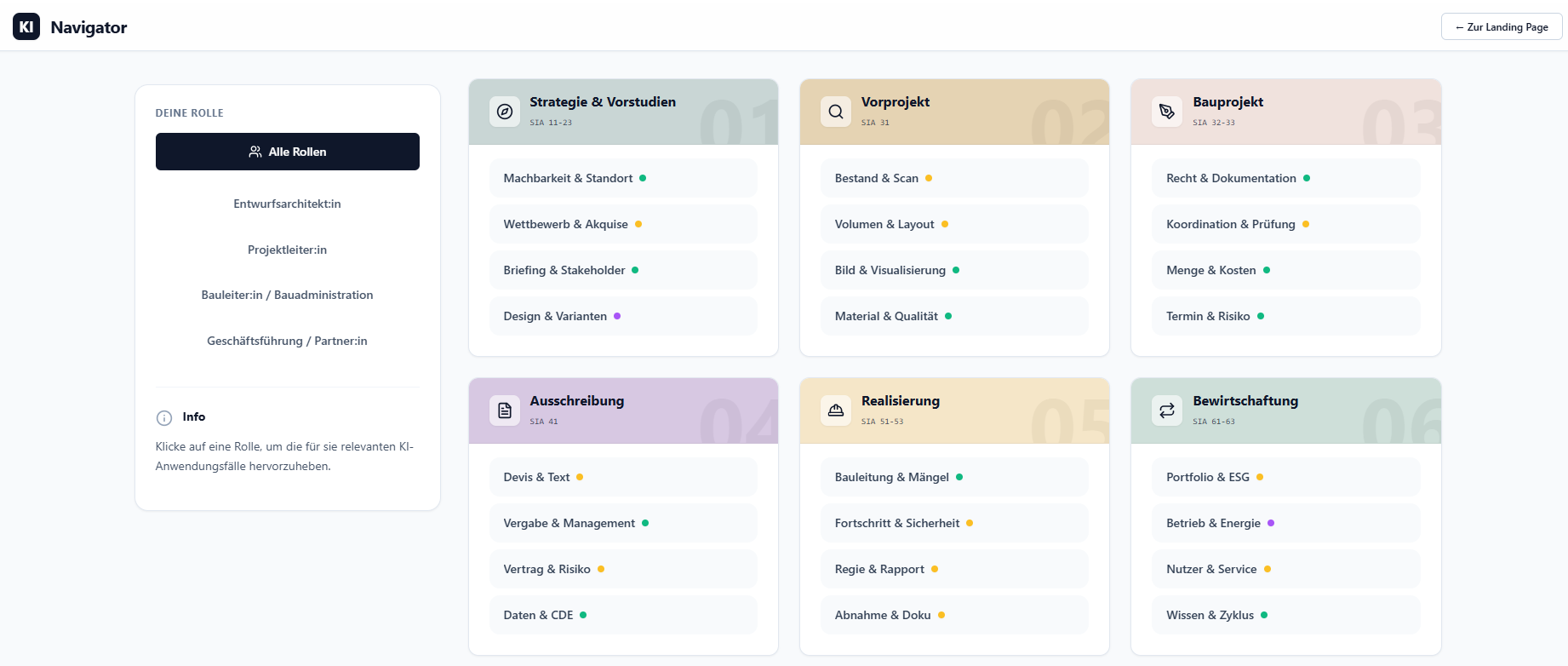Click the repeat arrows icon on Bewirtschaftung card
1568x666 pixels.
pyautogui.click(x=1167, y=411)
